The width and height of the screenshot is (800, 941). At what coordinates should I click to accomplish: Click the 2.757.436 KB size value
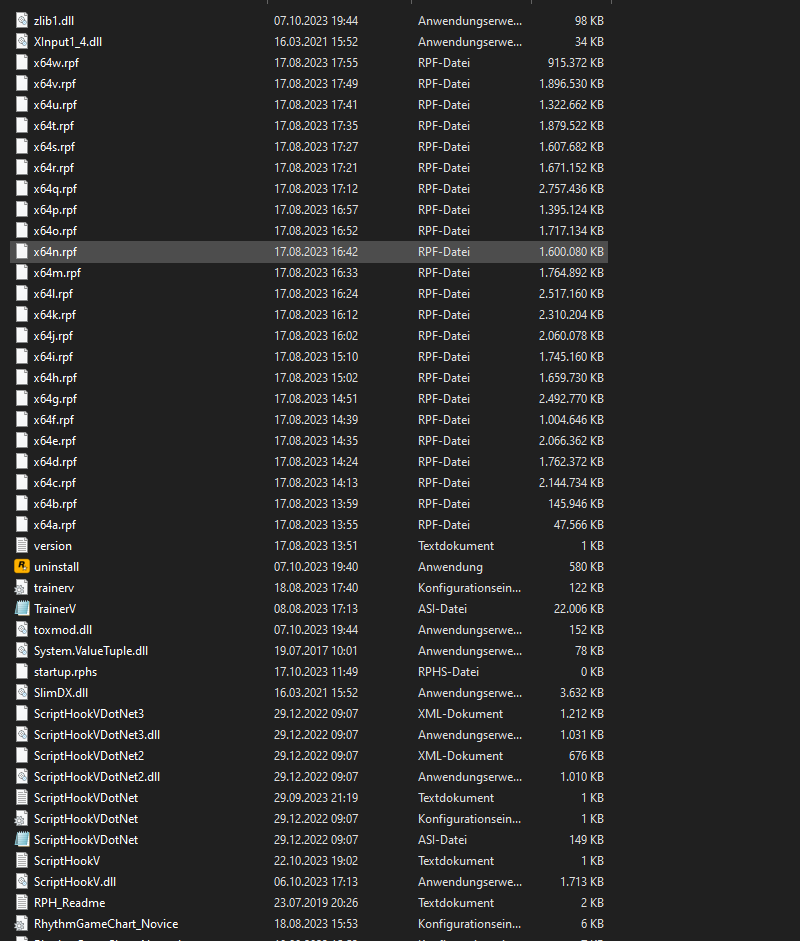(571, 188)
